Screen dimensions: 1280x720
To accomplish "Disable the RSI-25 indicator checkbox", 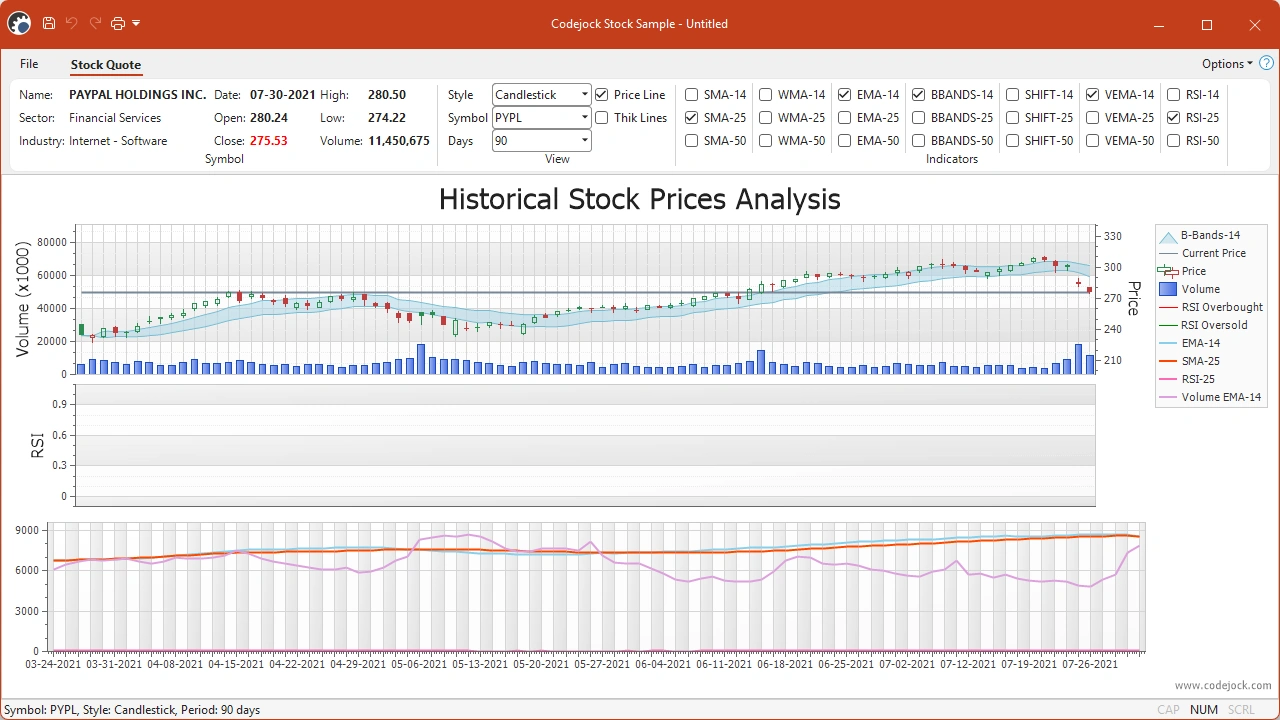I will pyautogui.click(x=1173, y=118).
